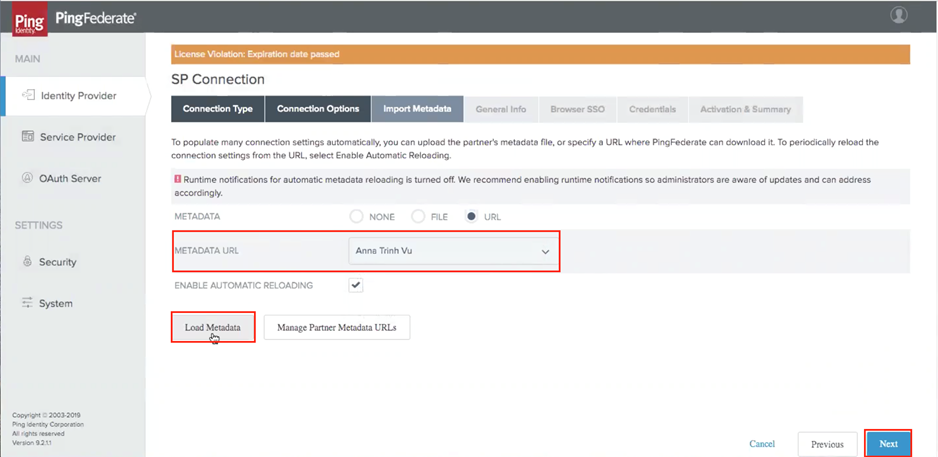Viewport: 938px width, 457px height.
Task: Click the Service Provider sidebar icon
Action: click(28, 137)
